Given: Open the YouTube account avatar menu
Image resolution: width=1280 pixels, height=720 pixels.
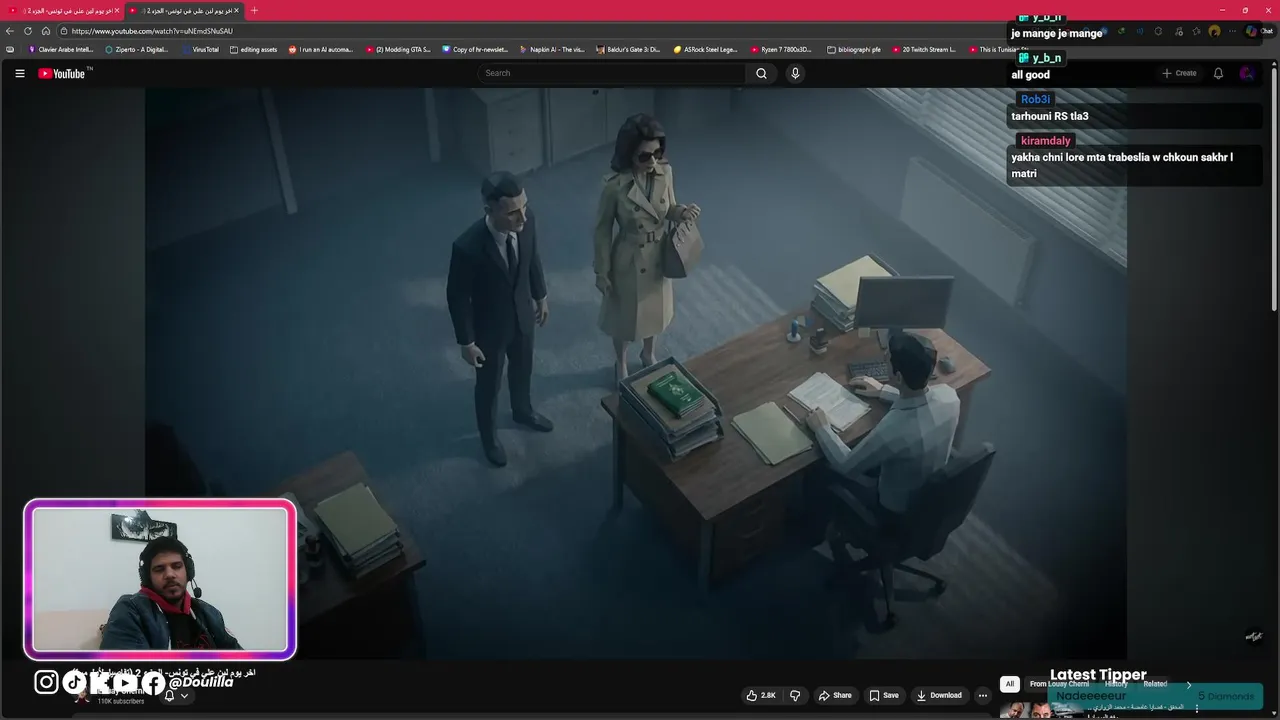Looking at the screenshot, I should (1246, 73).
